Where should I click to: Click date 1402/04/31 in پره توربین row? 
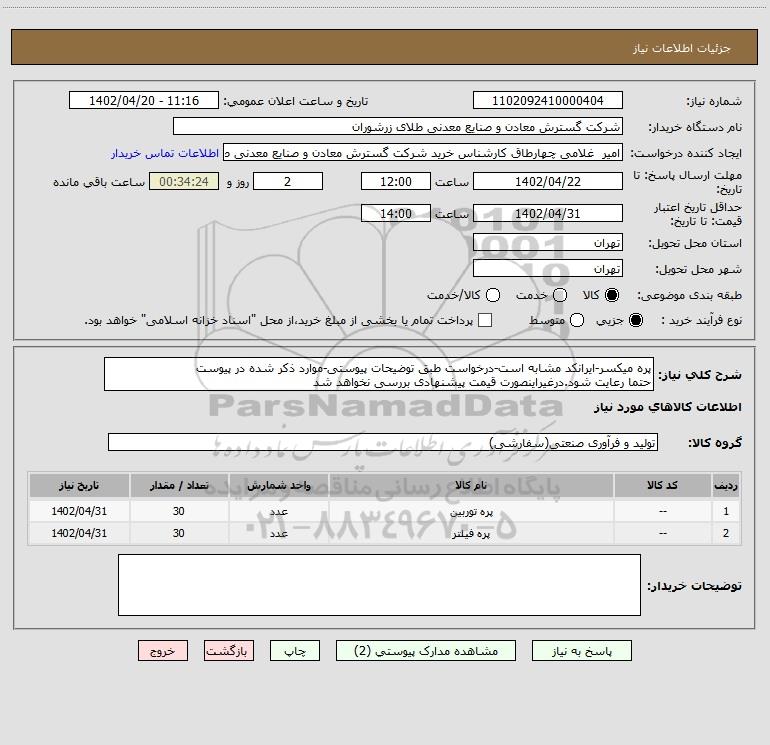click(79, 511)
